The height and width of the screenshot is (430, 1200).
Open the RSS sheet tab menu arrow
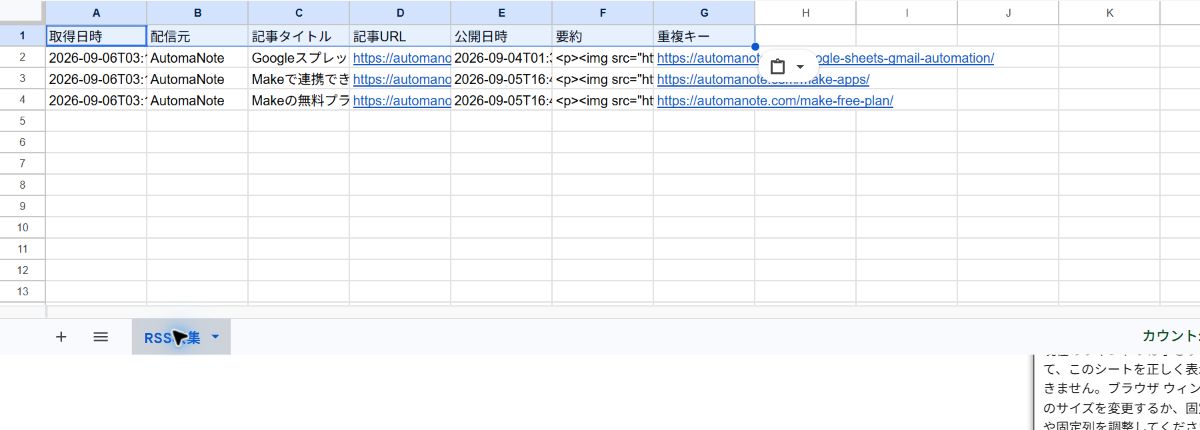(x=216, y=338)
